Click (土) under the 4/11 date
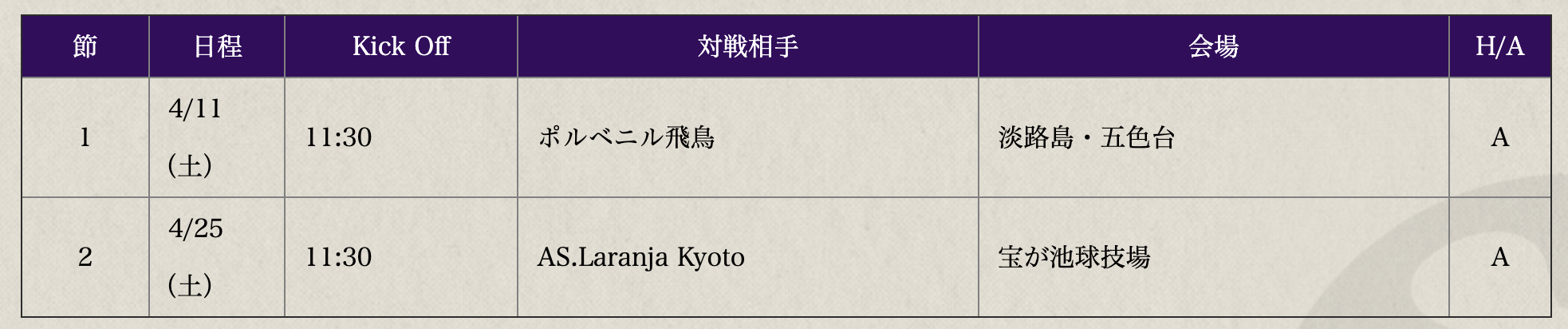The width and height of the screenshot is (1568, 329). click(x=190, y=166)
